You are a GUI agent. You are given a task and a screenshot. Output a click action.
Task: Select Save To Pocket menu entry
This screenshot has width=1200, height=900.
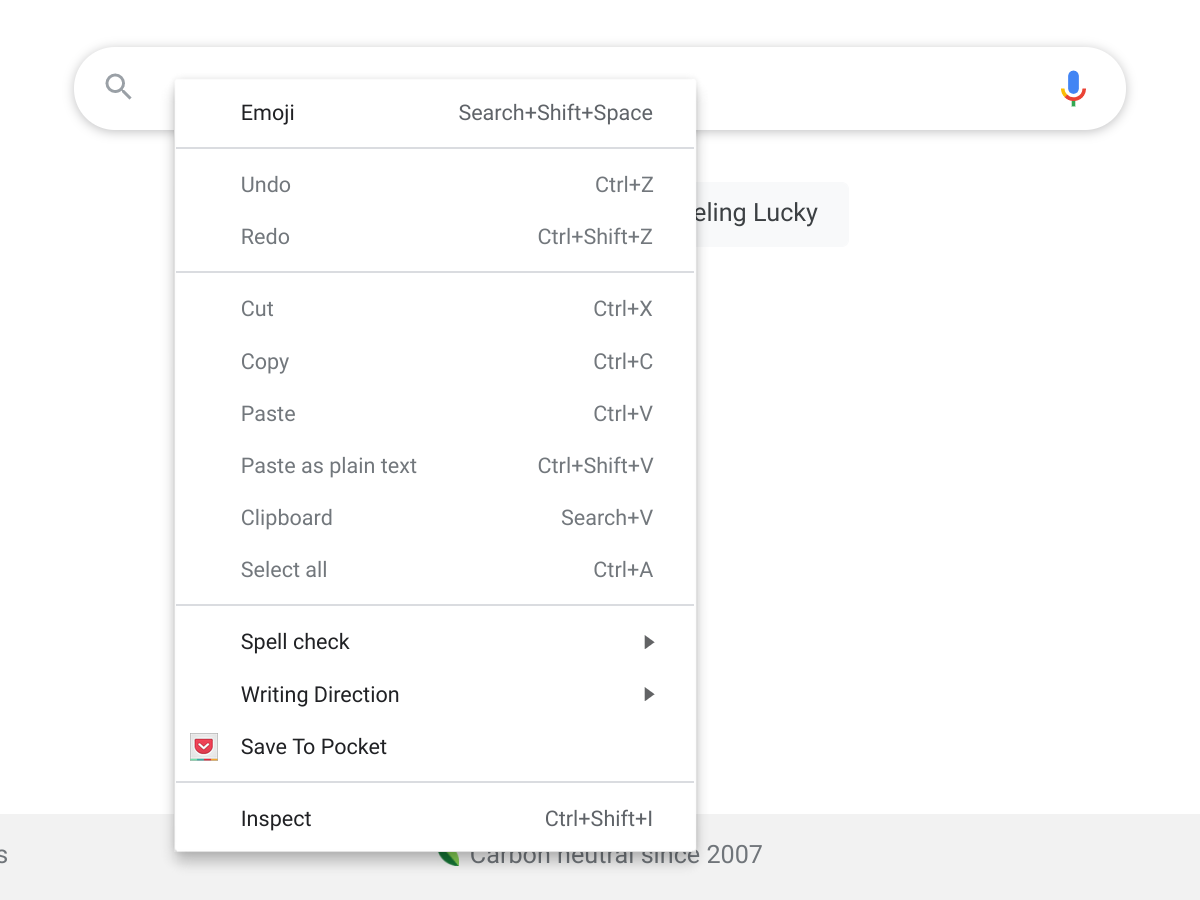314,747
